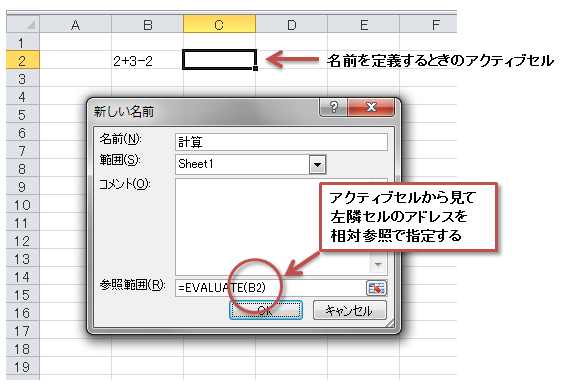Select column A header
The height and width of the screenshot is (390, 568).
[x=75, y=25]
